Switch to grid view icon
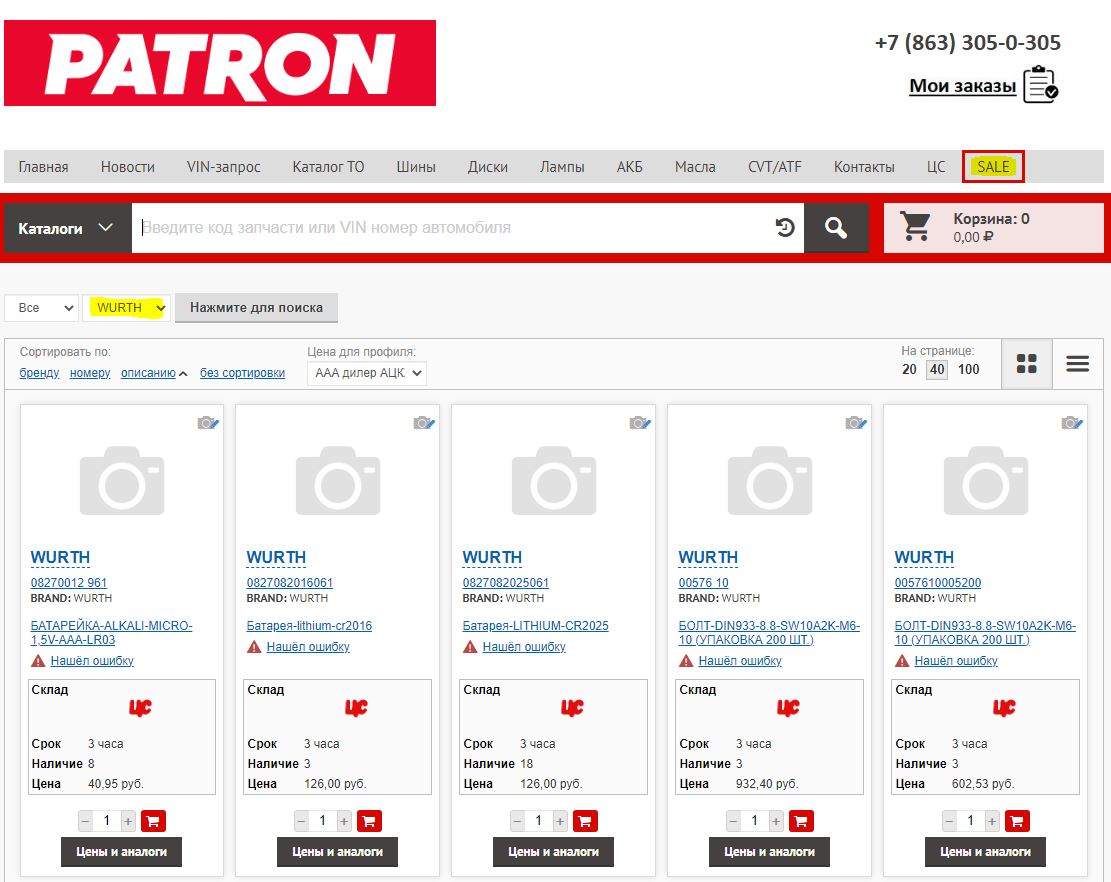The width and height of the screenshot is (1111, 882). pos(1027,363)
